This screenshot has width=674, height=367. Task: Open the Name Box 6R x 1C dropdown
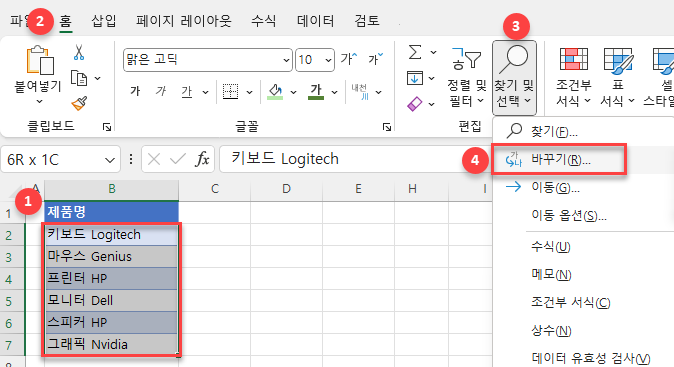tap(110, 160)
